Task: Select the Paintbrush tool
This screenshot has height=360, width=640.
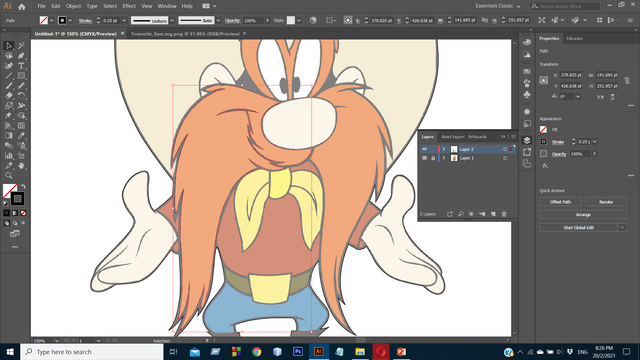Action: click(x=9, y=86)
